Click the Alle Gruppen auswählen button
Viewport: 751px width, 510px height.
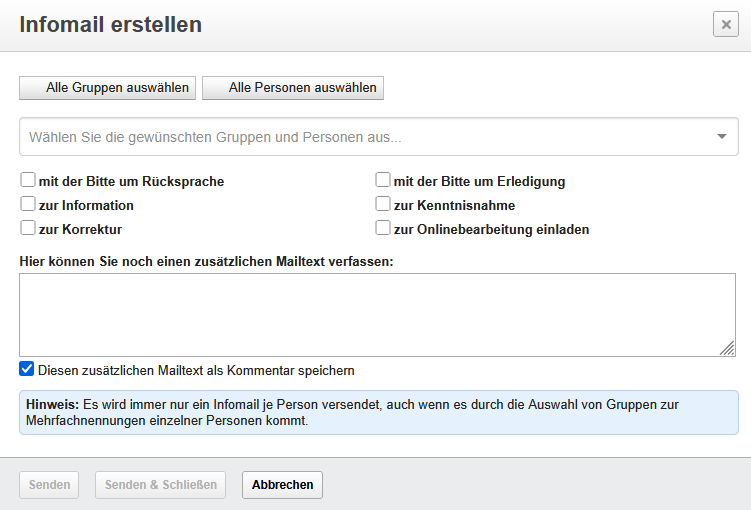[x=107, y=88]
